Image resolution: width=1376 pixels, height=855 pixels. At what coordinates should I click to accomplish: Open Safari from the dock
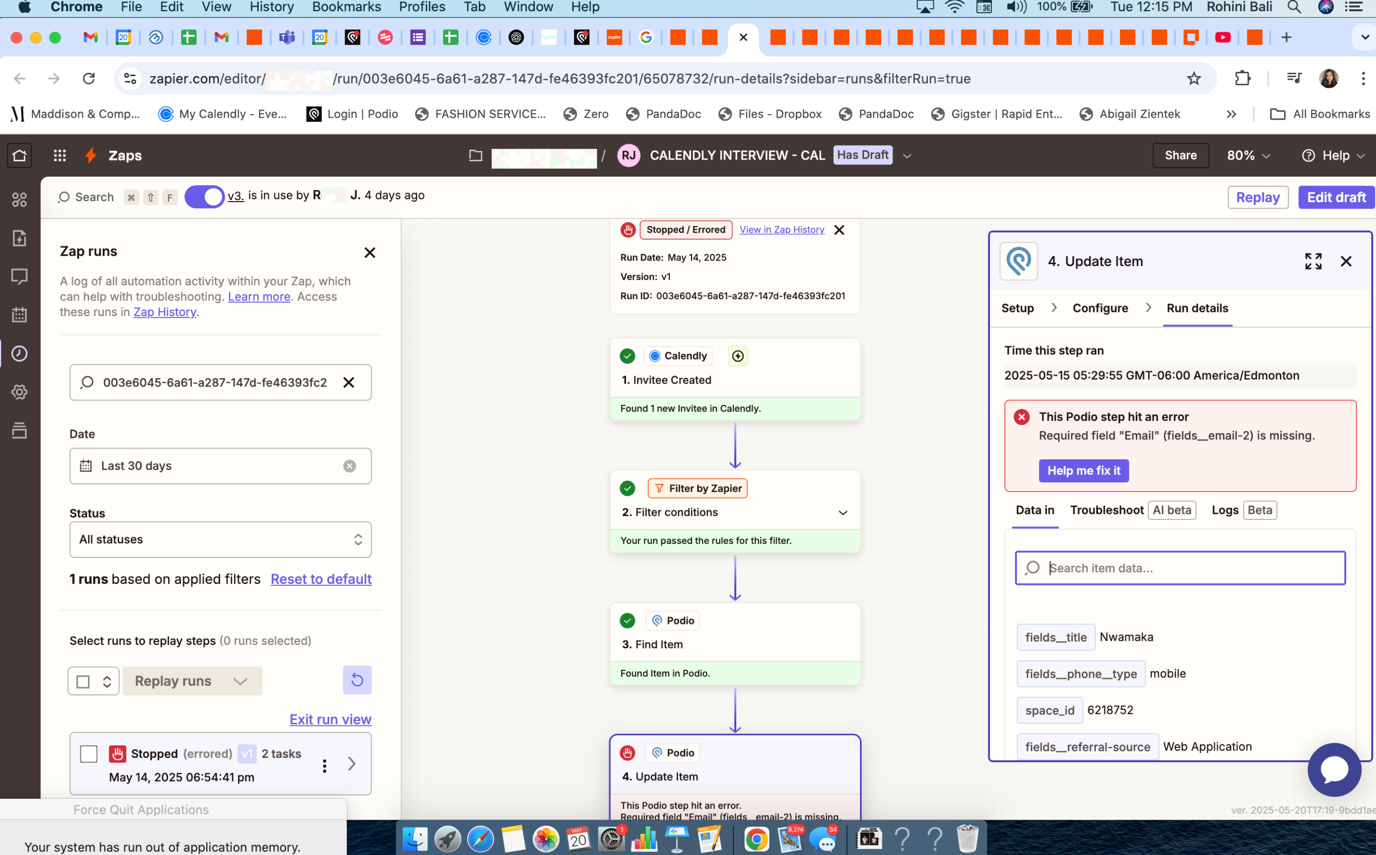[x=481, y=839]
